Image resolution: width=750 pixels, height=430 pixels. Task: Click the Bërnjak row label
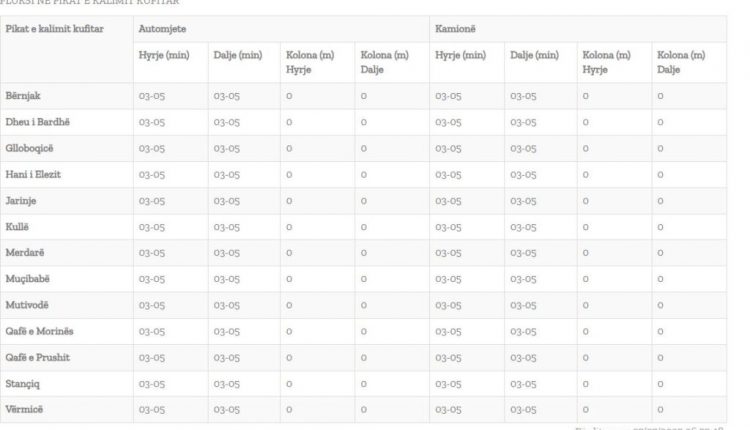pyautogui.click(x=23, y=96)
